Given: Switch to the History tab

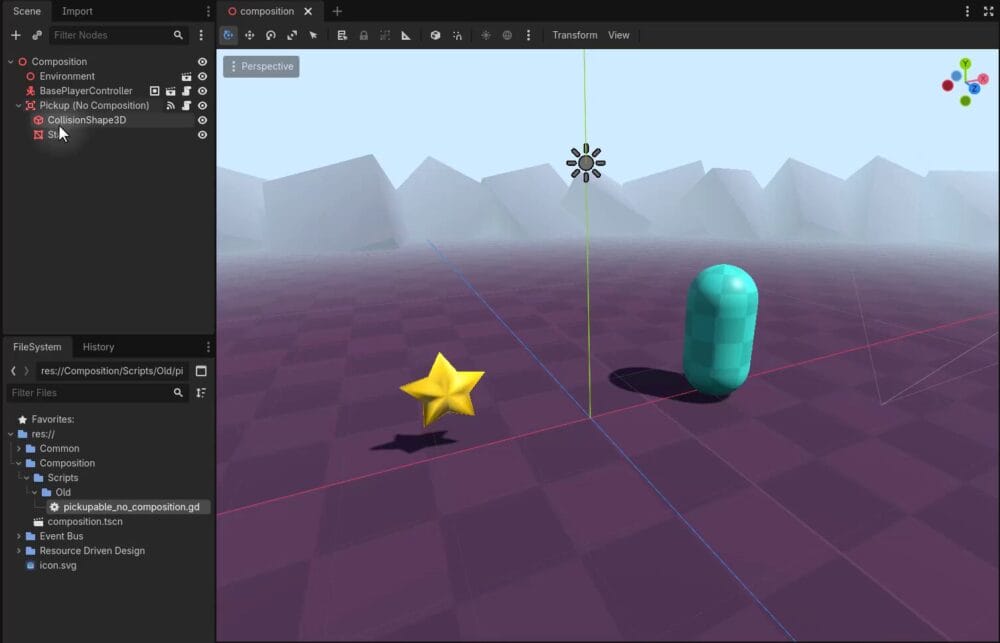Looking at the screenshot, I should [x=98, y=347].
